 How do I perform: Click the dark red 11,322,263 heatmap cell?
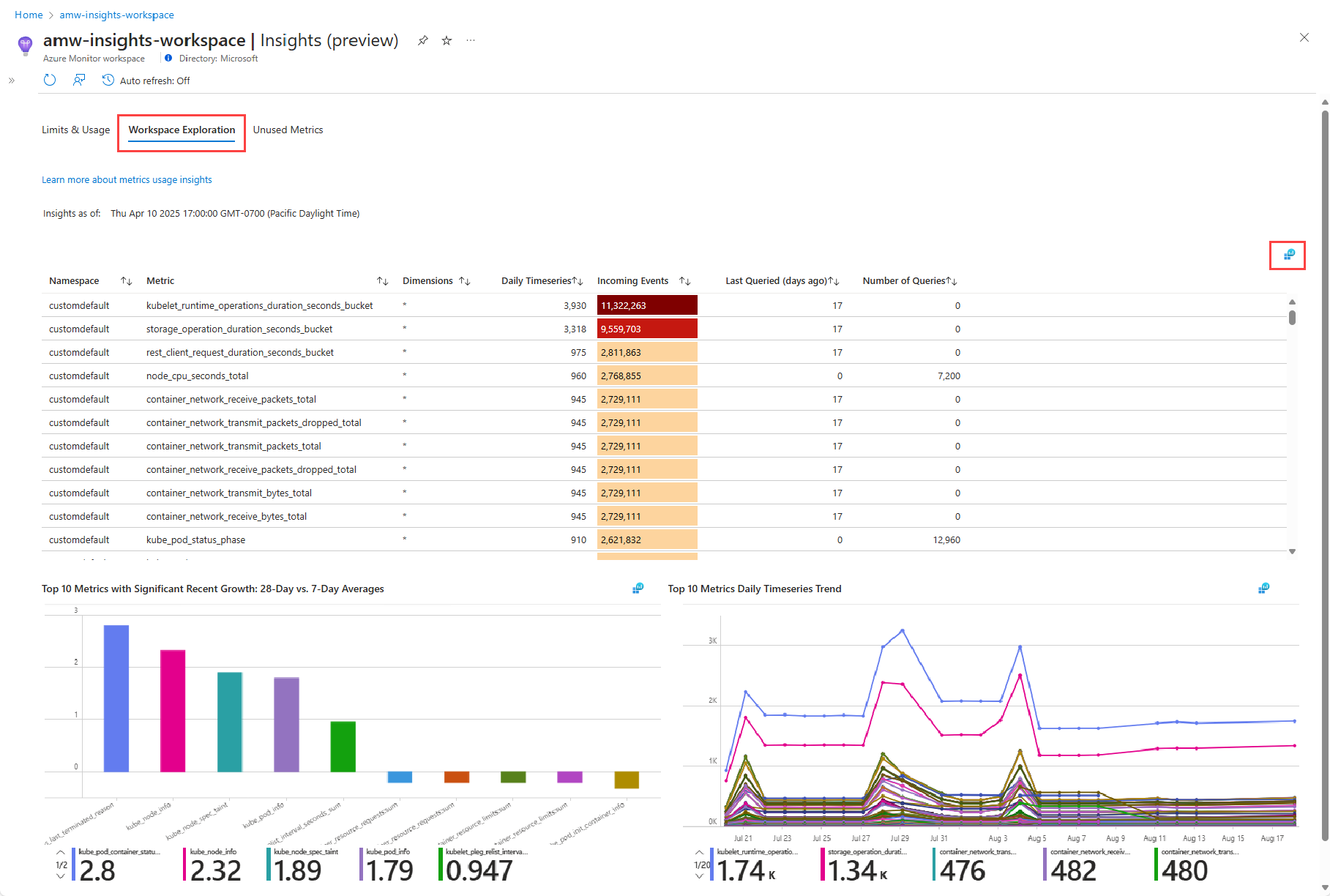[x=646, y=306]
